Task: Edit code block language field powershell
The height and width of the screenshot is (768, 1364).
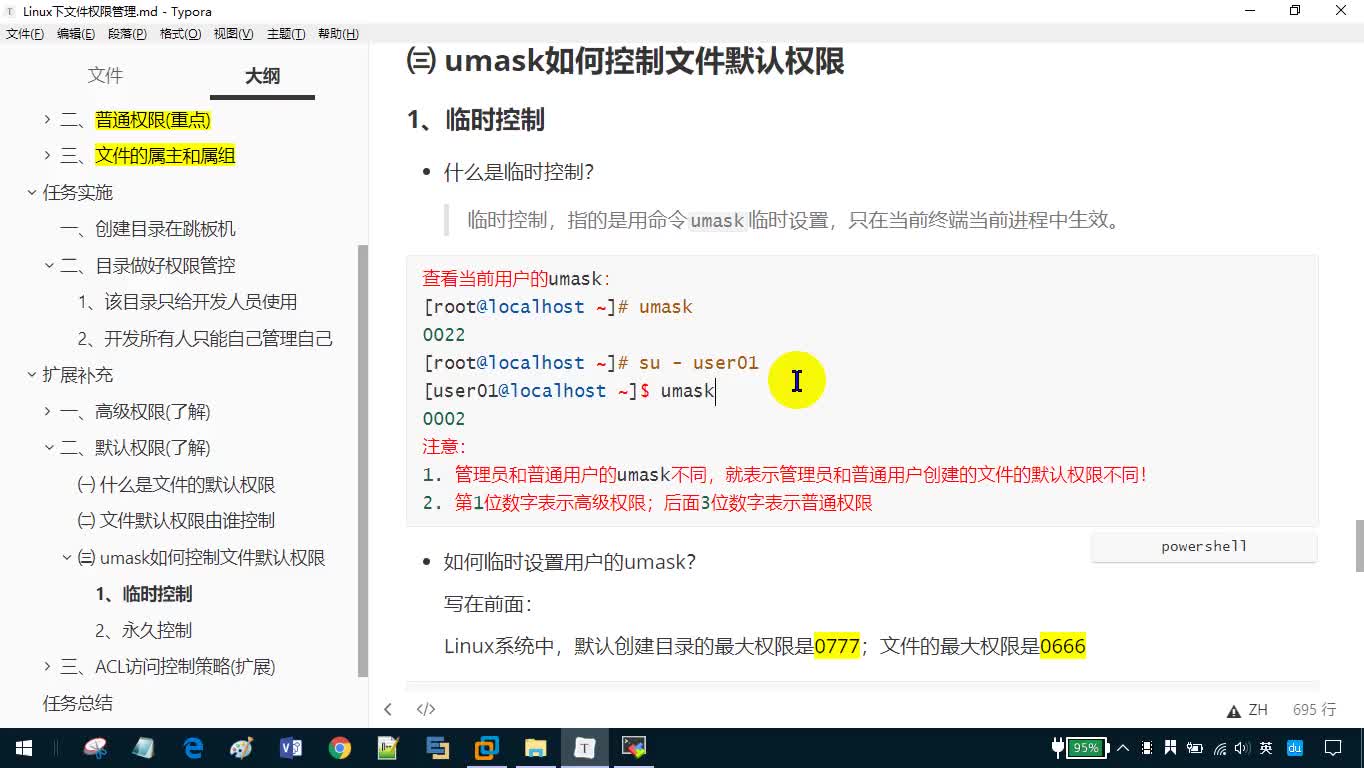Action: tap(1204, 547)
